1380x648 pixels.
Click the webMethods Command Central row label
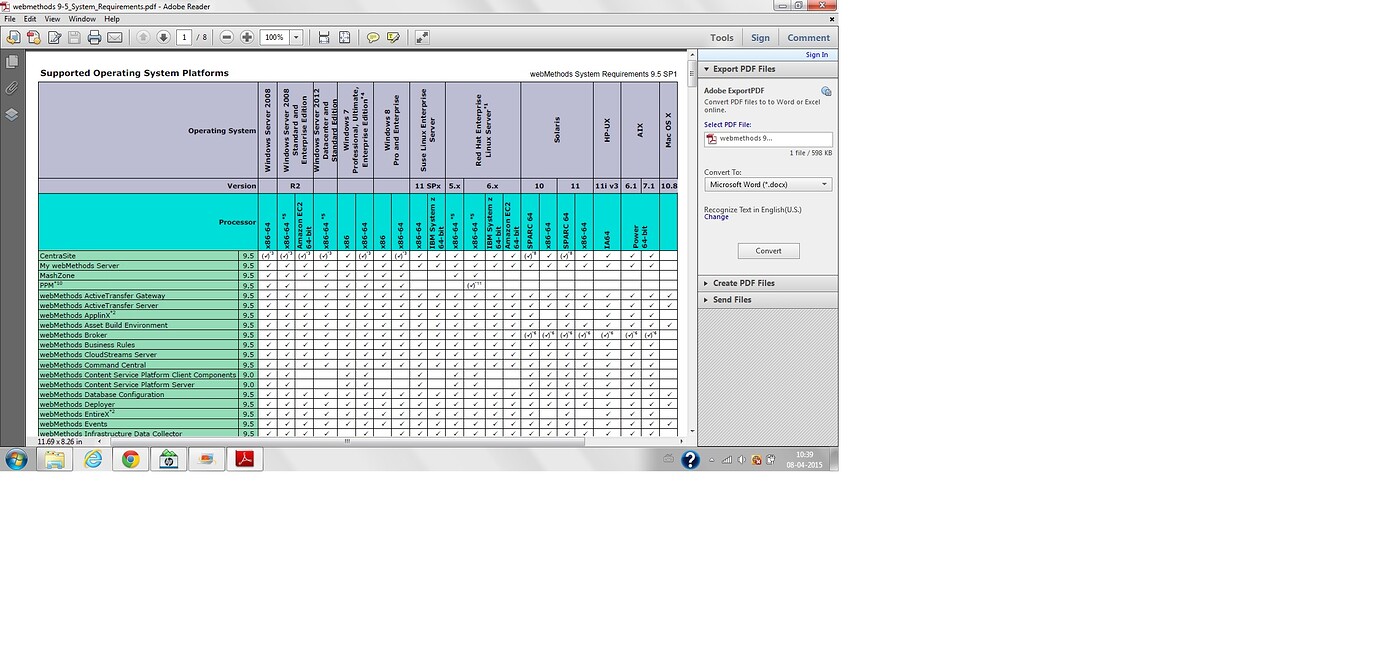pos(93,365)
